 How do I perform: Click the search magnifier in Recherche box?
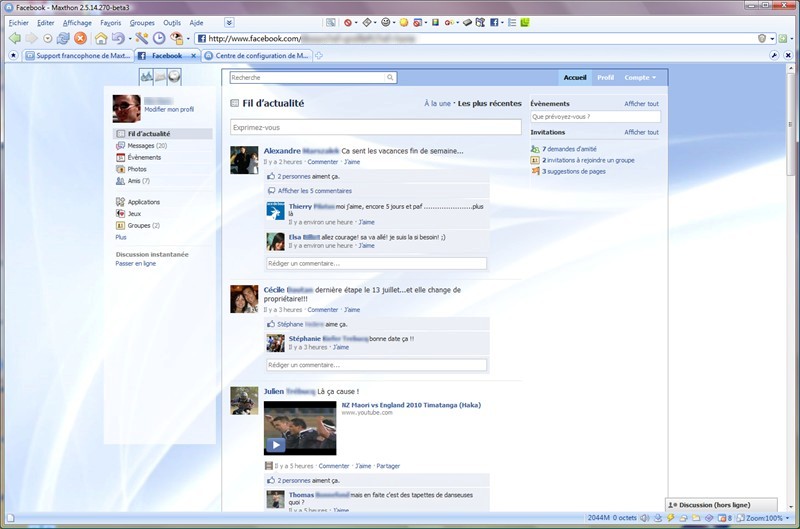point(390,78)
